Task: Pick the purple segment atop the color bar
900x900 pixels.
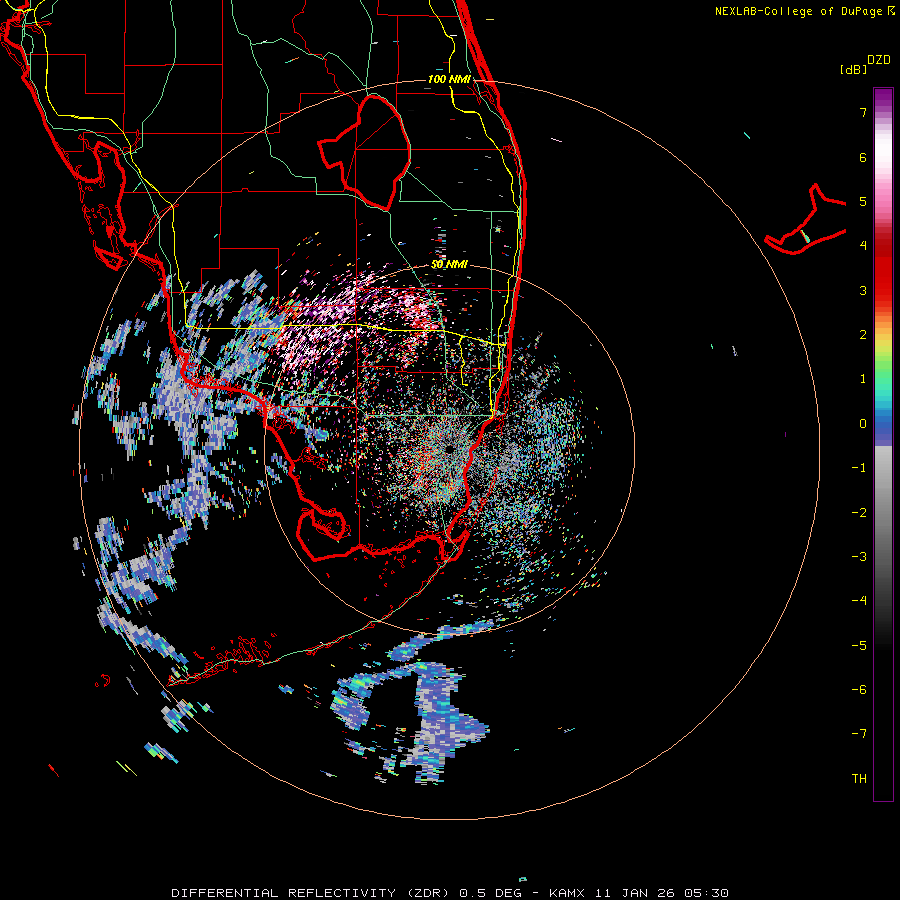Action: [883, 99]
